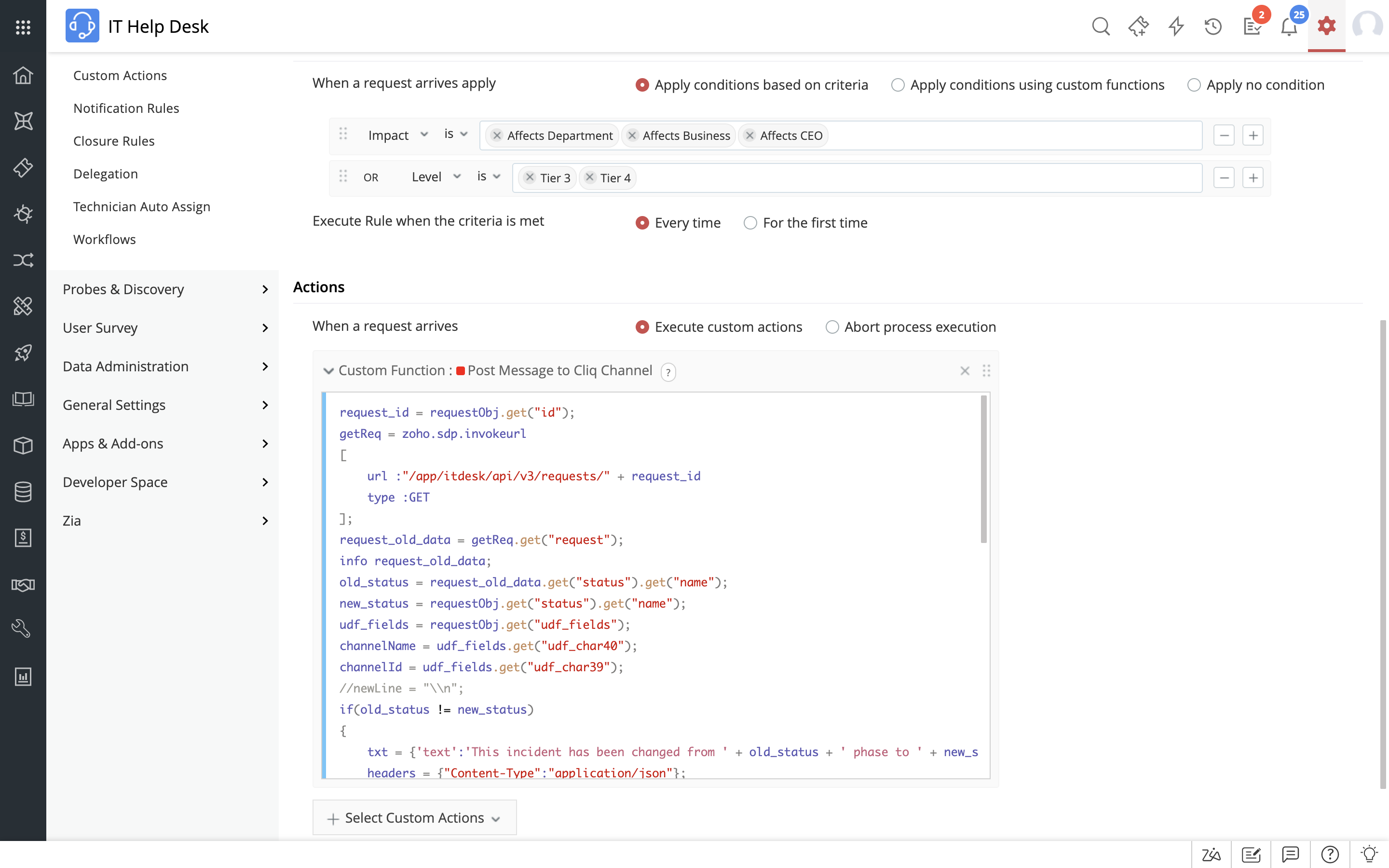The image size is (1389, 868).
Task: Open the app launcher grid icon
Action: [x=23, y=27]
